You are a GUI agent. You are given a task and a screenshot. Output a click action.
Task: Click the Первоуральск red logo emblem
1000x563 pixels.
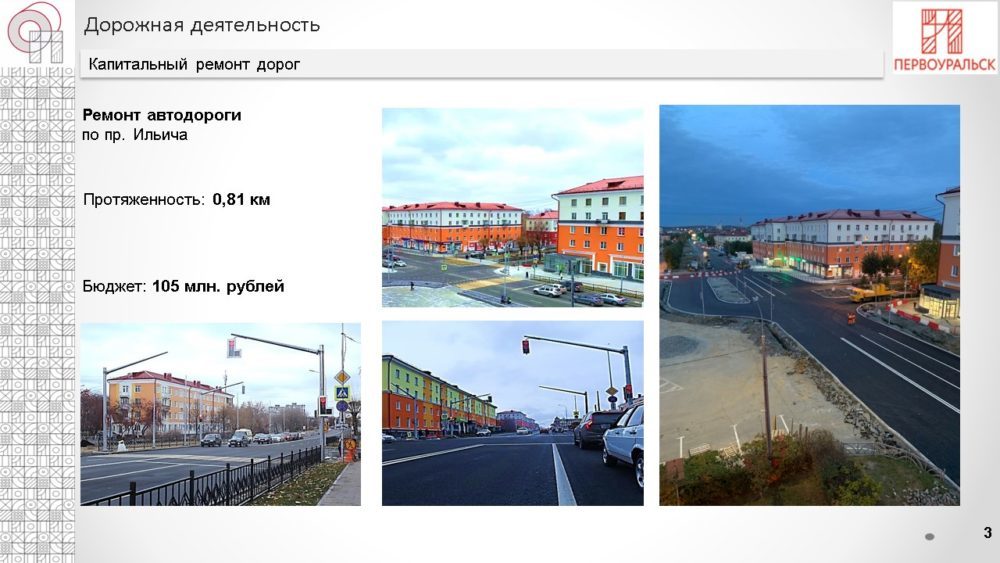941,30
